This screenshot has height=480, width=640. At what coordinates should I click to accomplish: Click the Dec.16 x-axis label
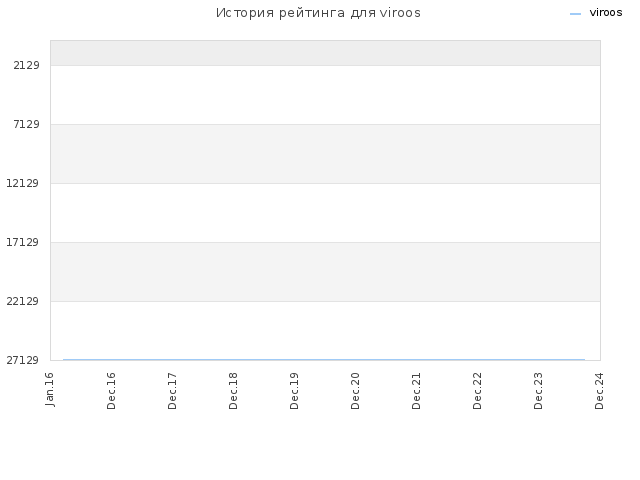(111, 391)
